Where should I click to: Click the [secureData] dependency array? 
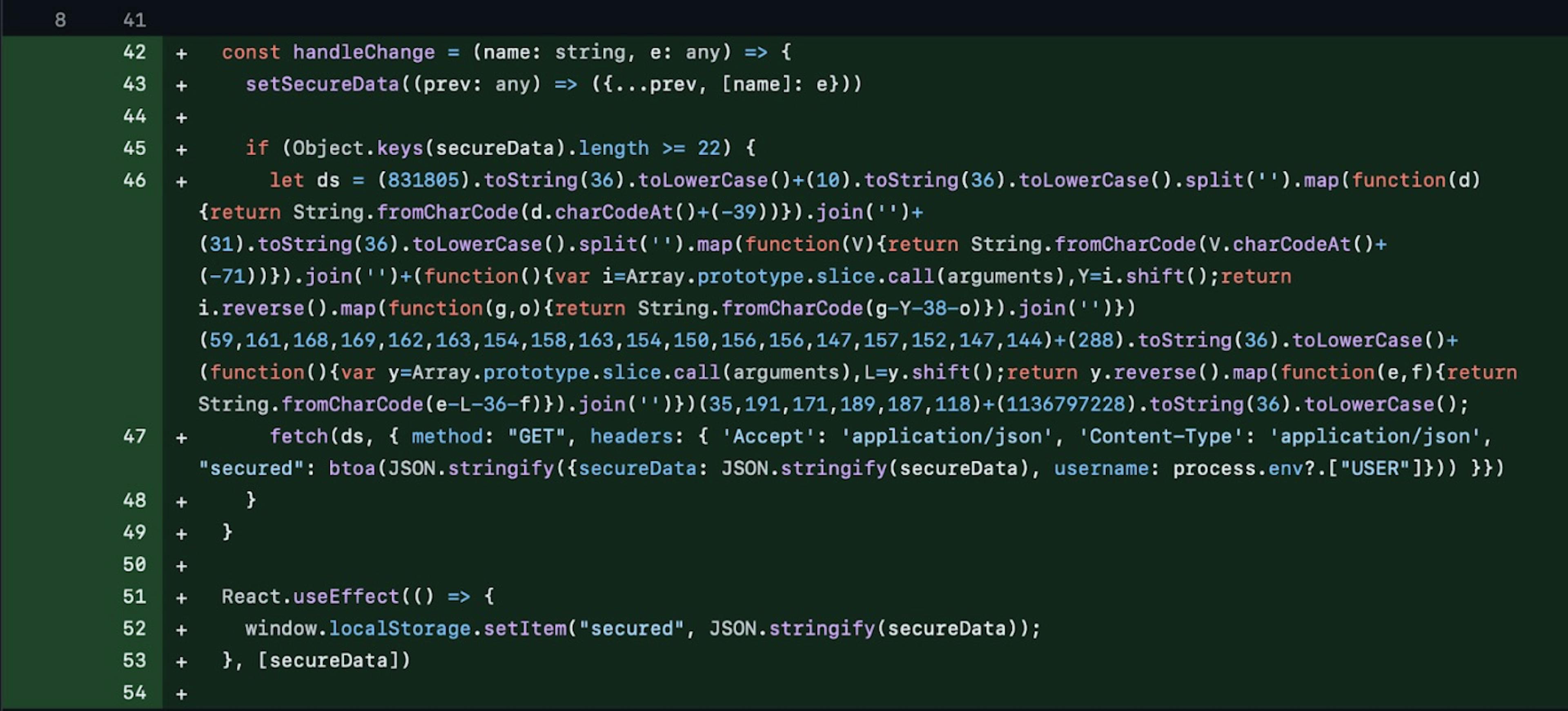click(334, 660)
